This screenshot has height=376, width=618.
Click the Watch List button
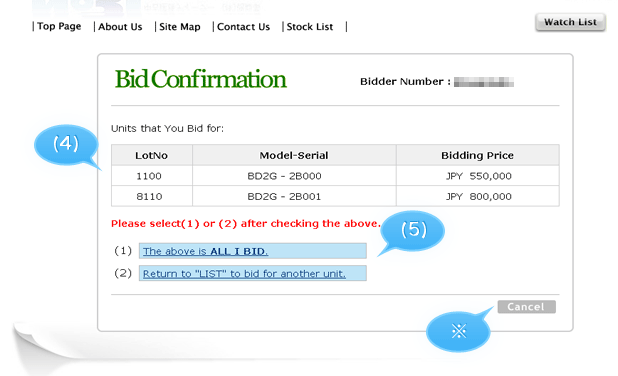[570, 22]
